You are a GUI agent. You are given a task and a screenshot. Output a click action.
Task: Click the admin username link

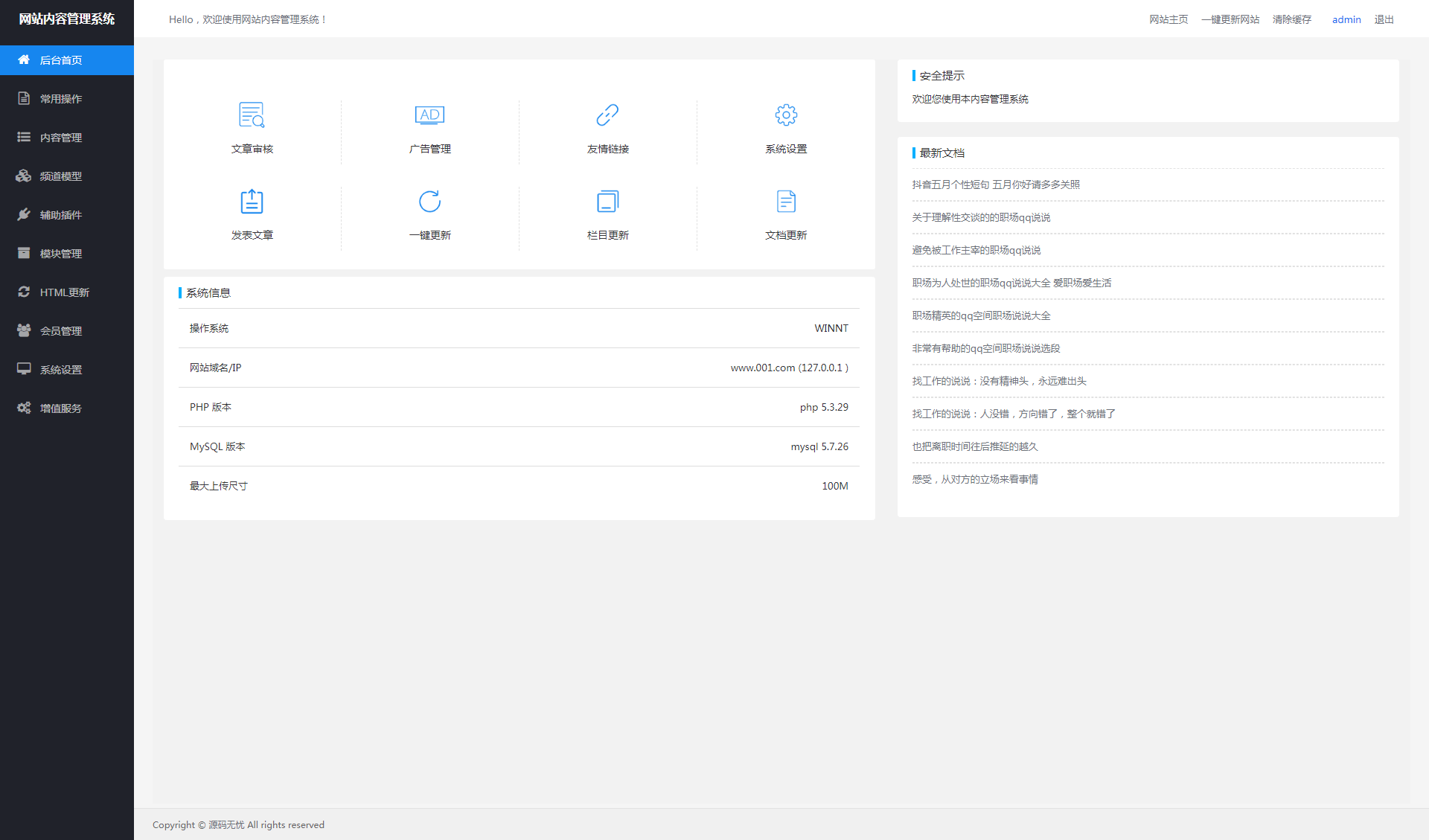pos(1346,19)
